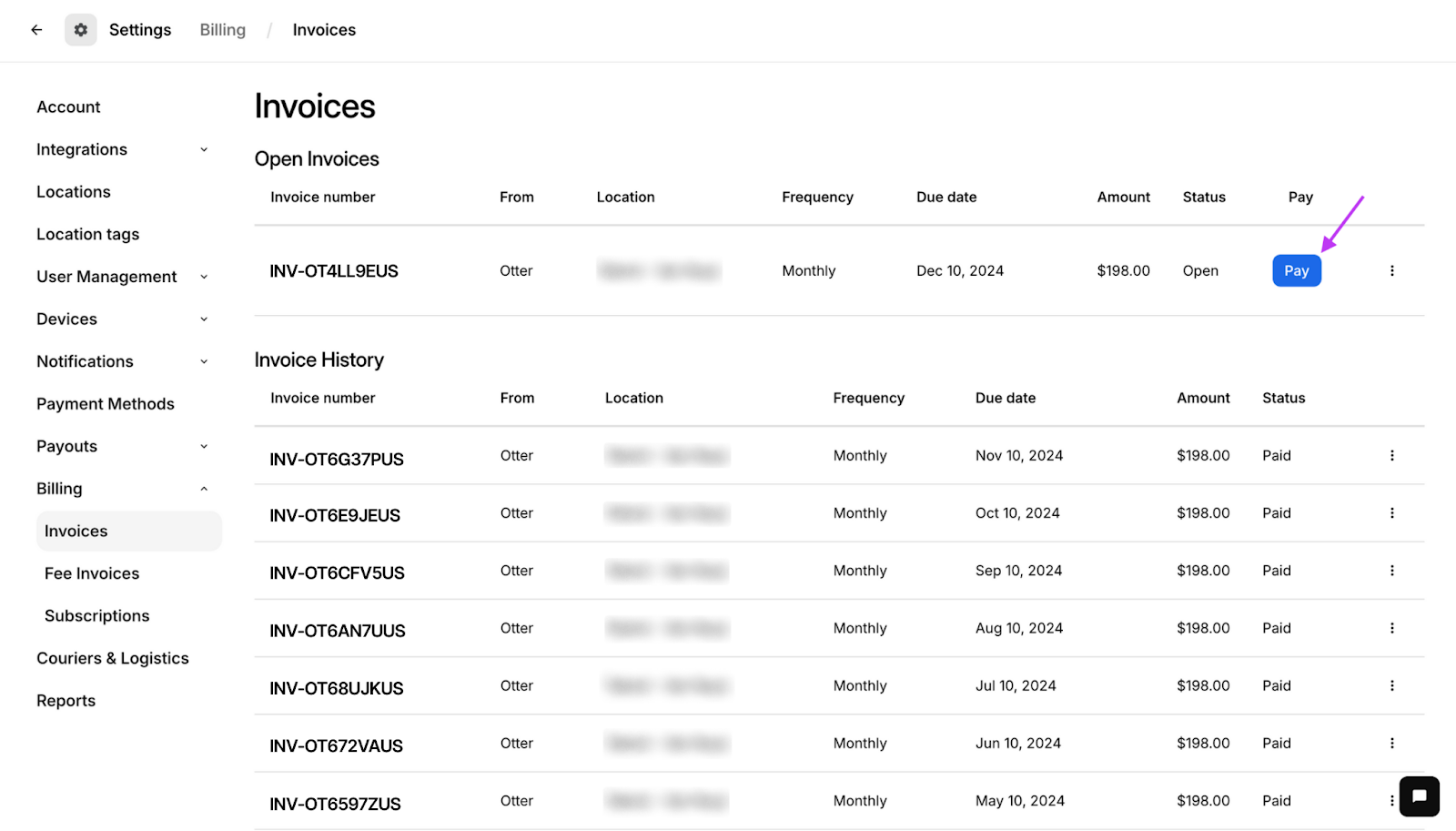Open Location tags in sidebar

pyautogui.click(x=88, y=235)
